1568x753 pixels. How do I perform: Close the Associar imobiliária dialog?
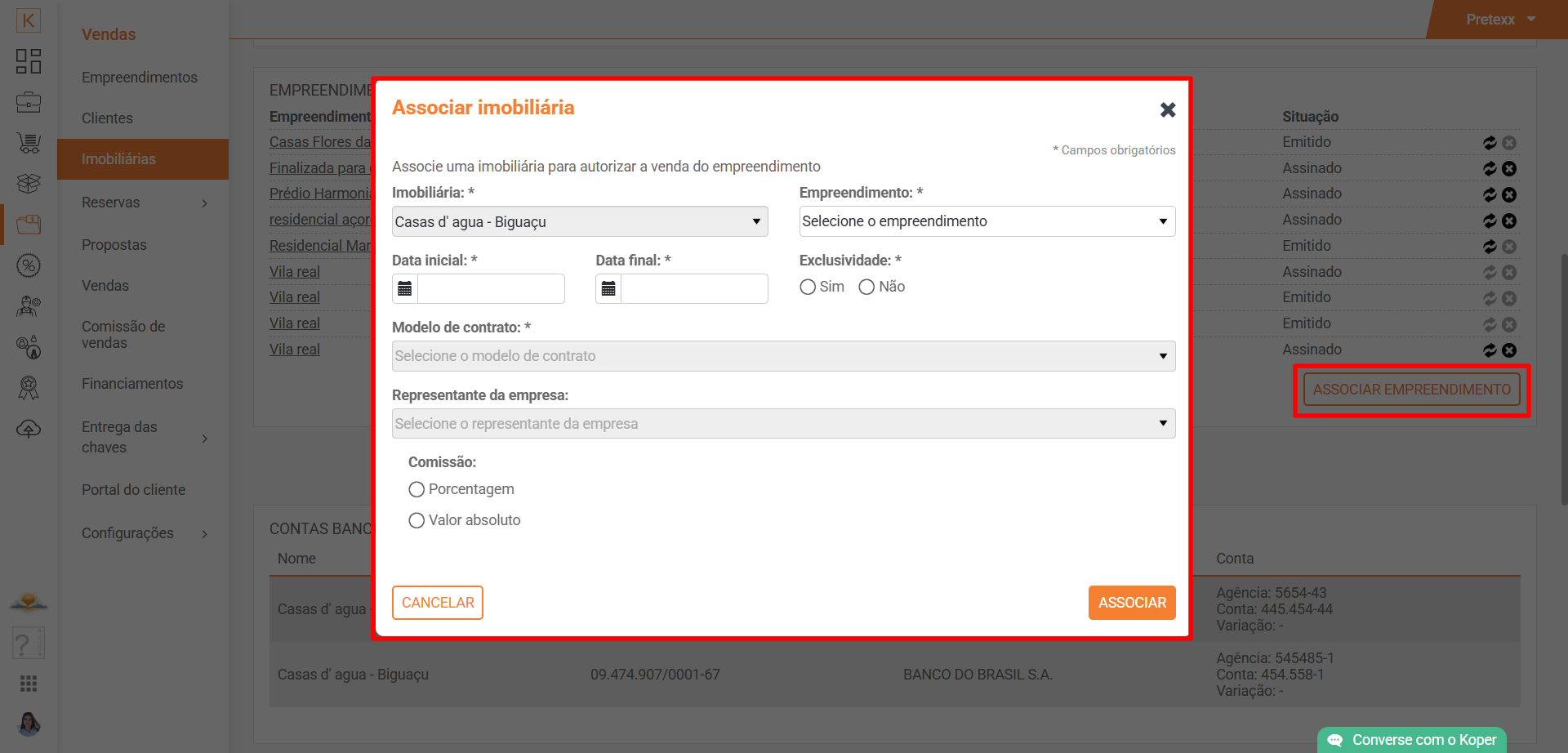1168,109
